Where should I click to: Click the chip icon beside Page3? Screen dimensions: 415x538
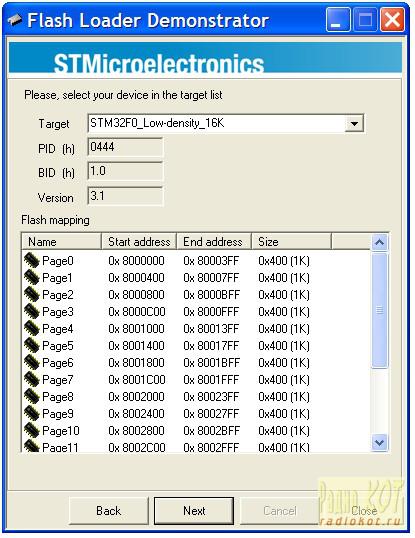32,311
